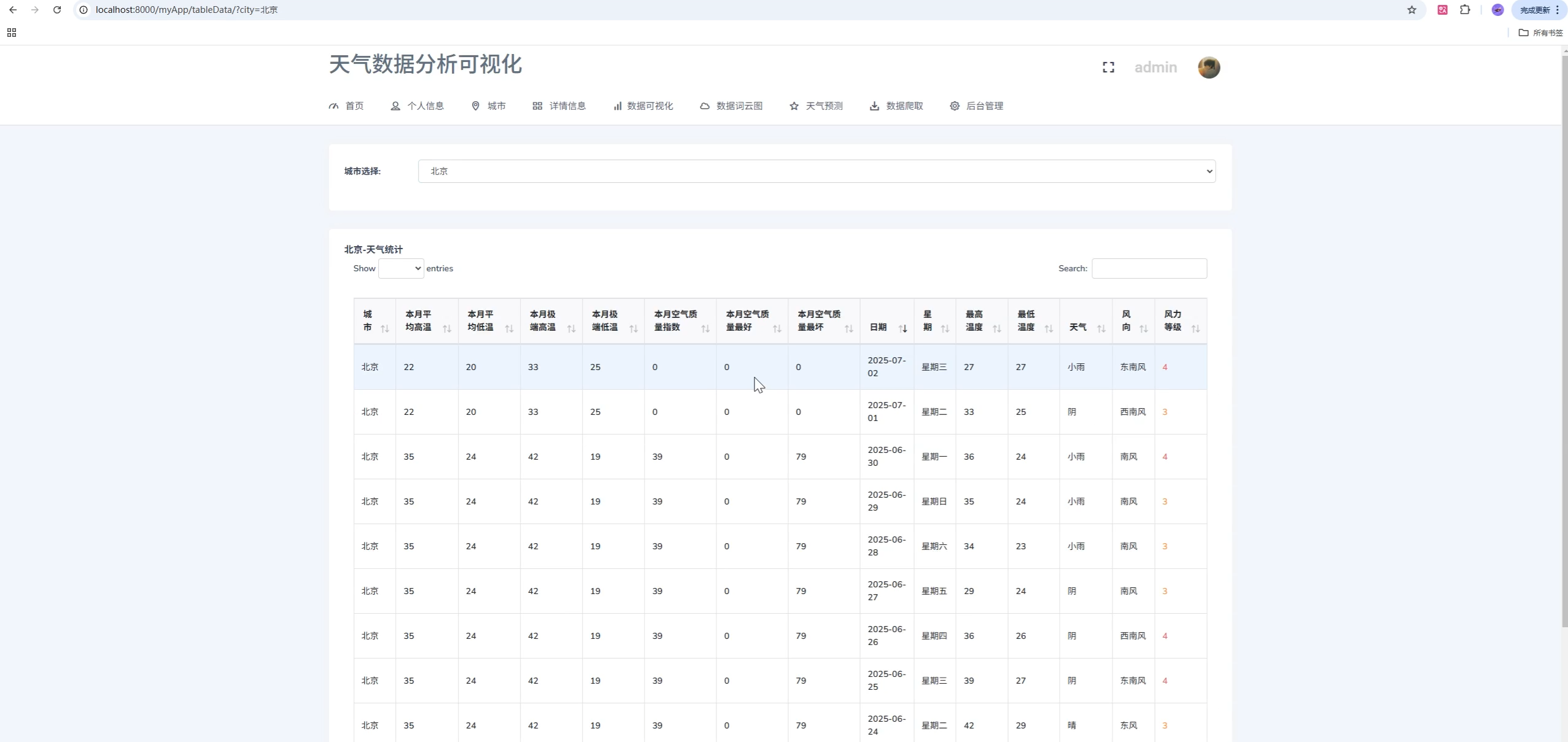Click the 完成更新 browser update button
Screen dimensions: 1568x742
[x=1539, y=10]
